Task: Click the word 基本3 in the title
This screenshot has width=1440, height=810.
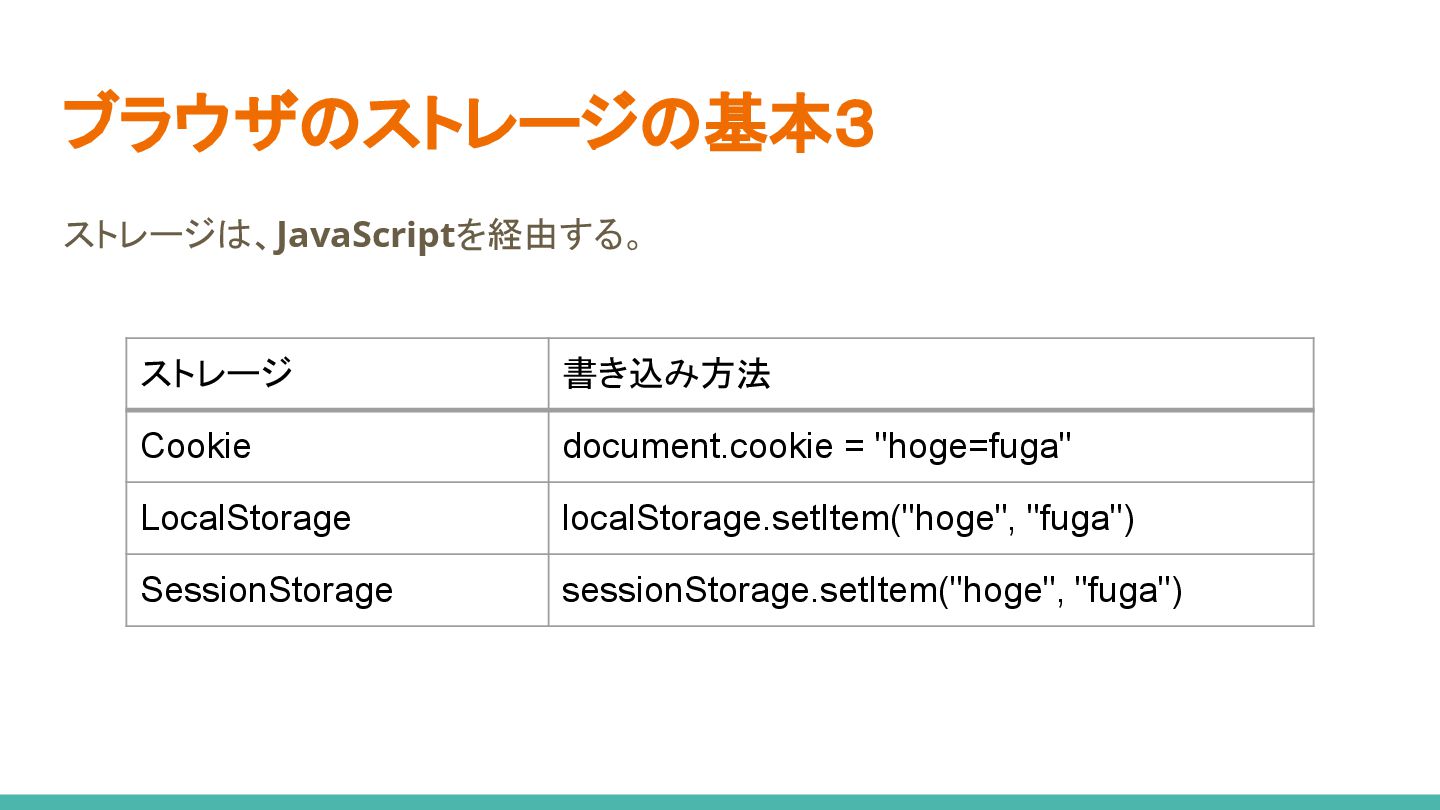Action: point(788,124)
